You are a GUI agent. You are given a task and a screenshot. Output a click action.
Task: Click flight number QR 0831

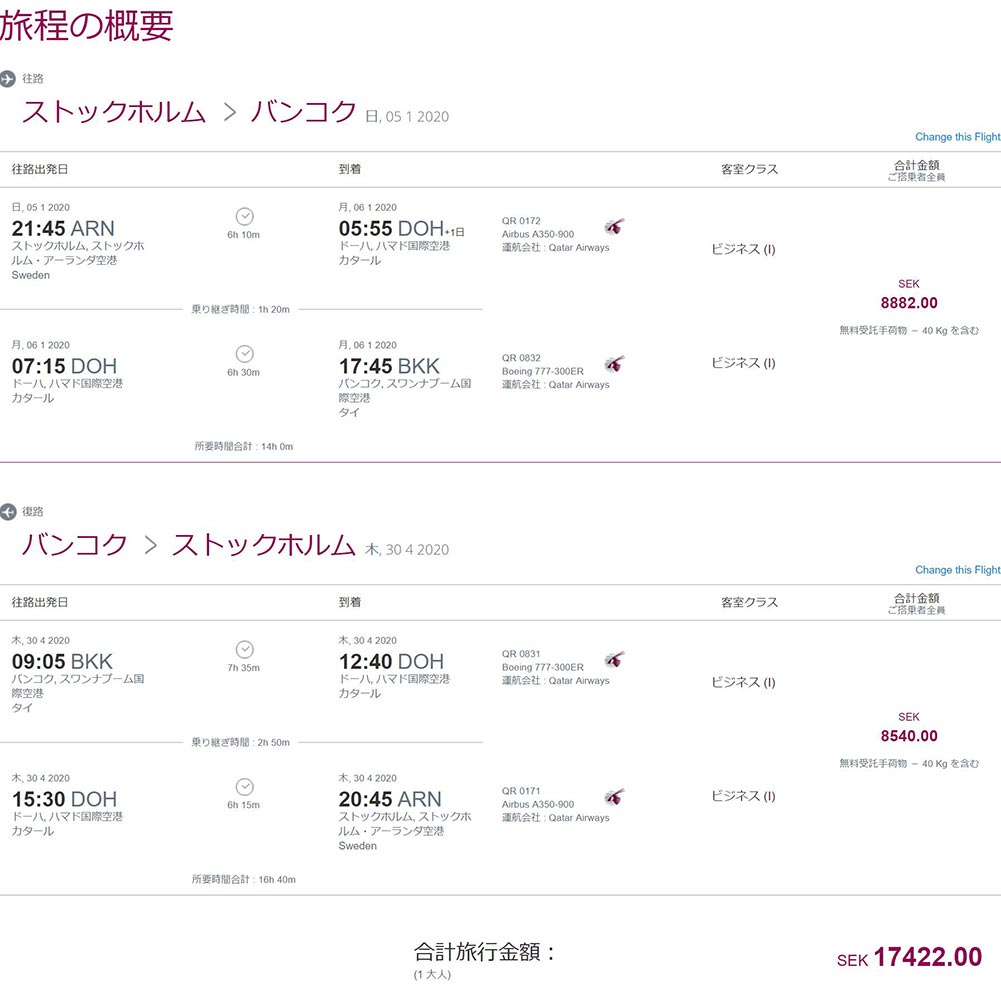pyautogui.click(x=521, y=654)
